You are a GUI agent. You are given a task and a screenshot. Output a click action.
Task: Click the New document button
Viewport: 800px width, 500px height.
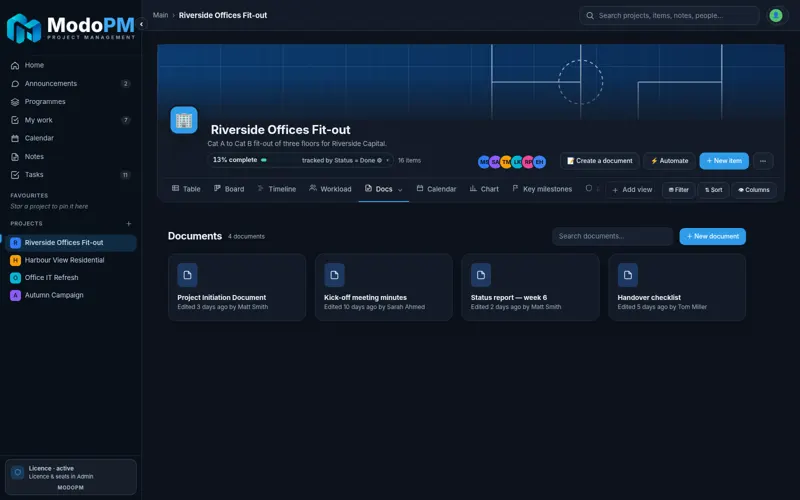click(712, 236)
